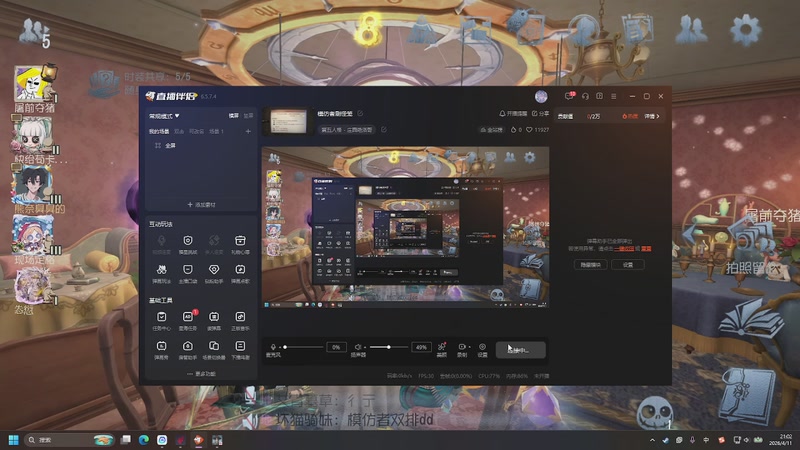
Task: Click the beauty filter icon with red dot
Action: (442, 347)
